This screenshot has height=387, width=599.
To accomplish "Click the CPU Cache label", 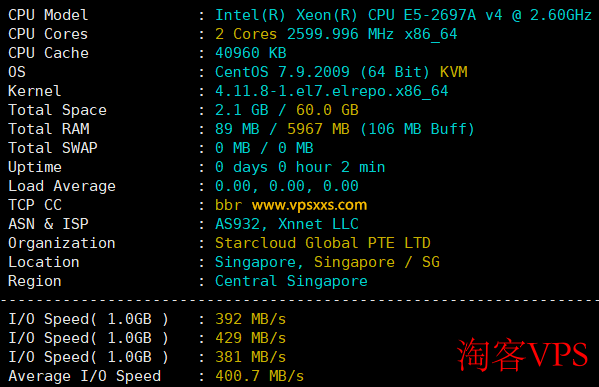I will 48,53.
